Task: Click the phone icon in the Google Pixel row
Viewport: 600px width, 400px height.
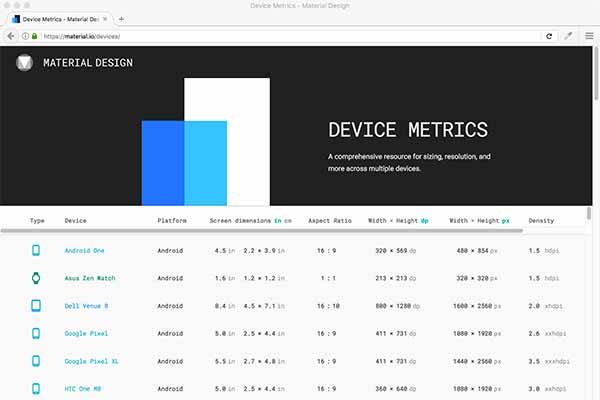Action: [x=36, y=333]
